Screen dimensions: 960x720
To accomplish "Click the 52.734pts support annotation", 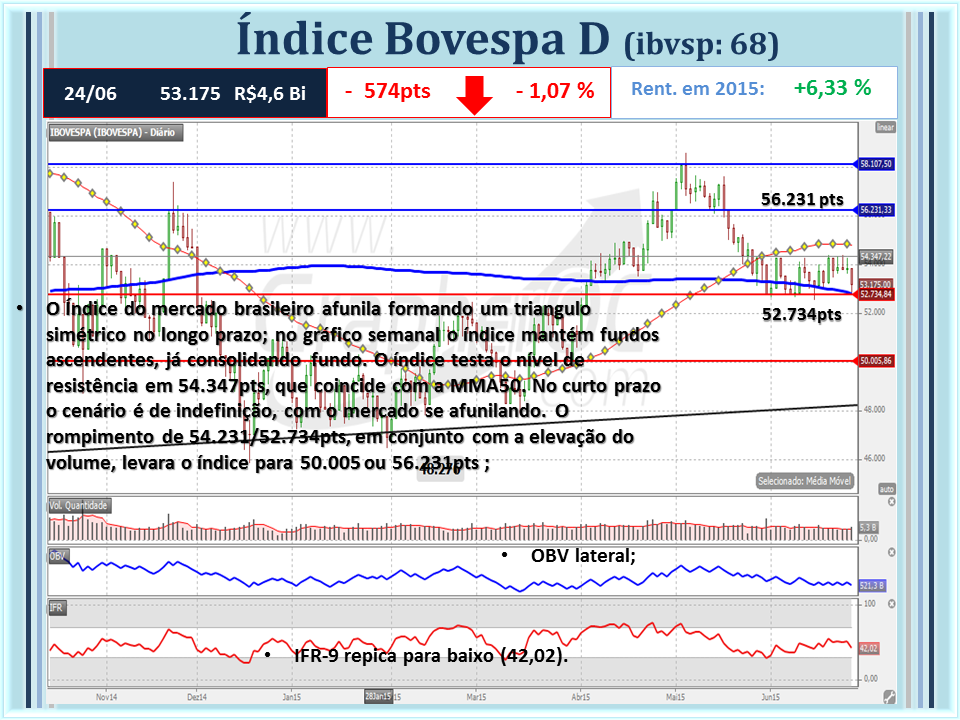I will pos(802,314).
